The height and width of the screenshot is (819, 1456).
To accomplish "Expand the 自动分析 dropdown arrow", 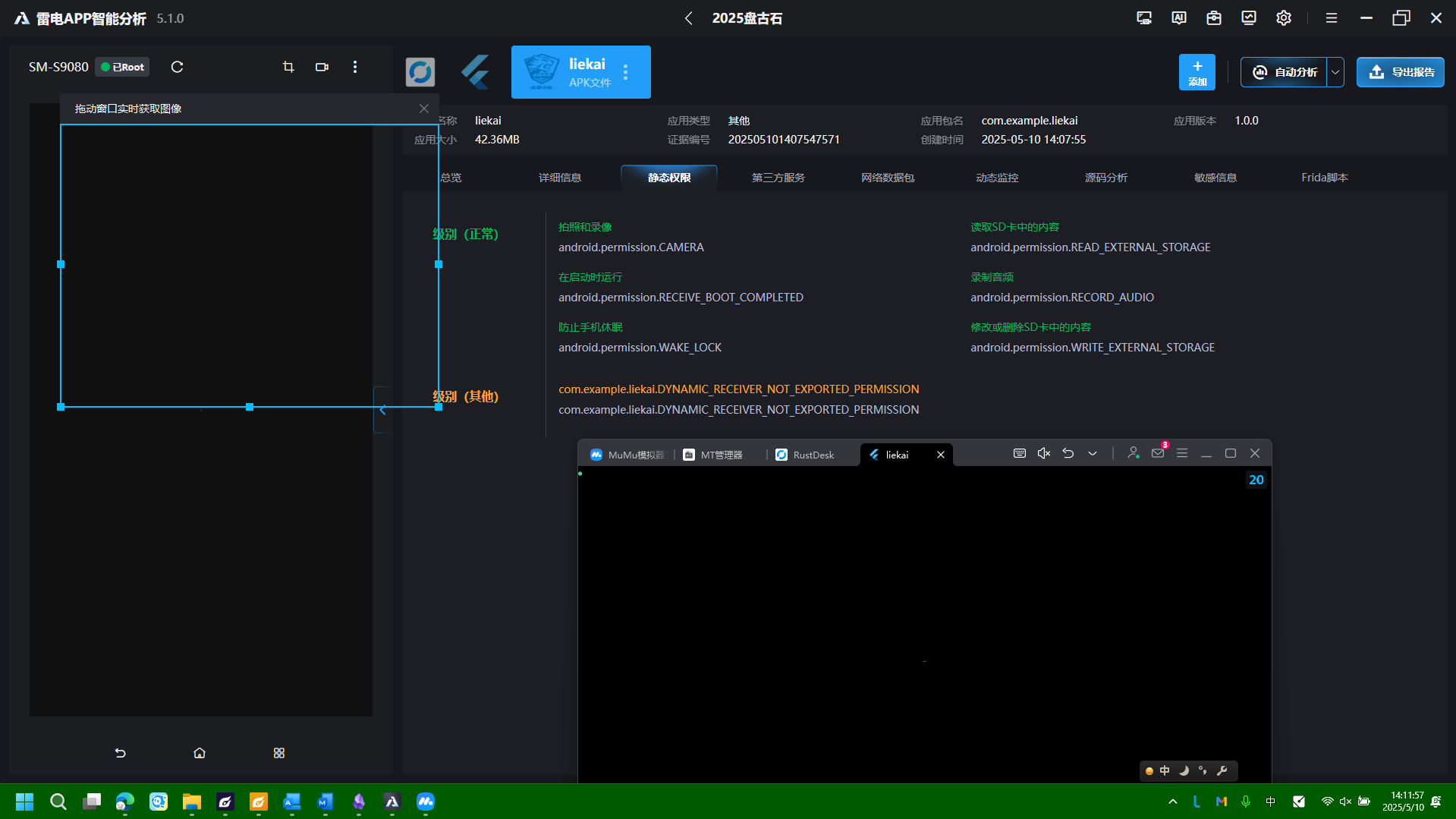I will point(1335,72).
